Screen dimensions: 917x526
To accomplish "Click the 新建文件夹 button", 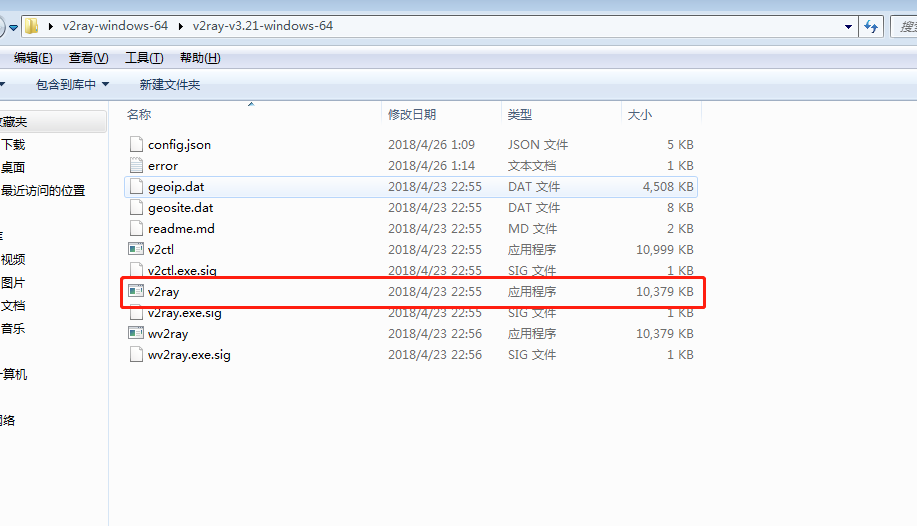I will 170,85.
